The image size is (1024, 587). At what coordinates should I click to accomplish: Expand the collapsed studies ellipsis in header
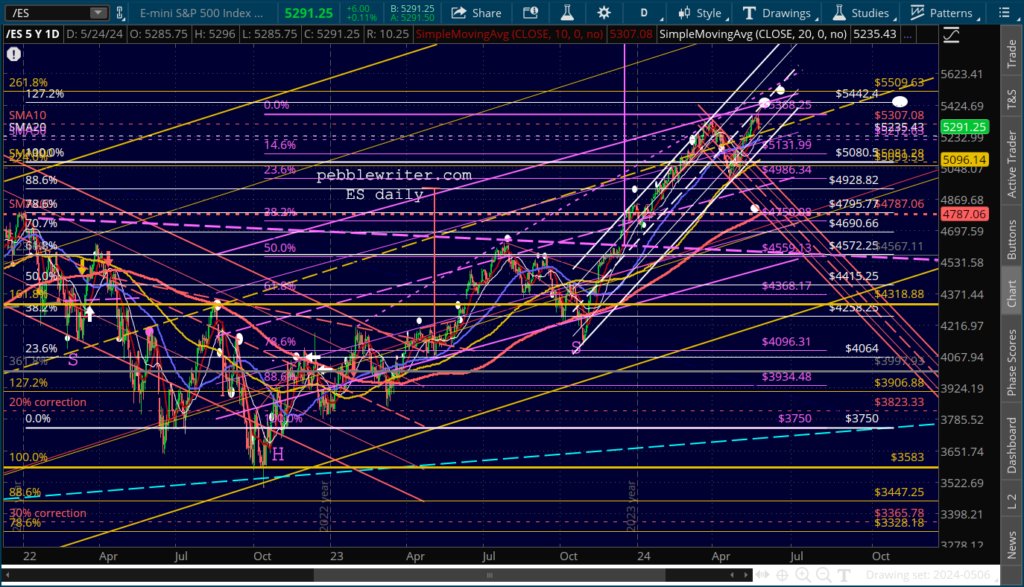click(908, 35)
